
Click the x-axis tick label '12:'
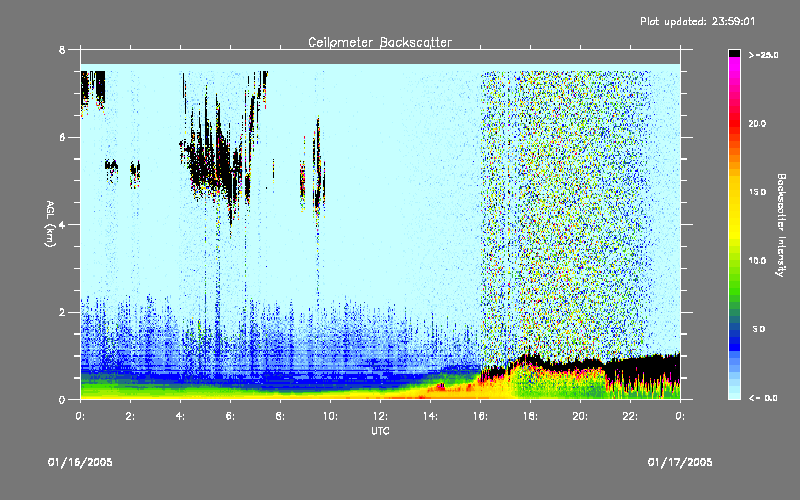[380, 416]
